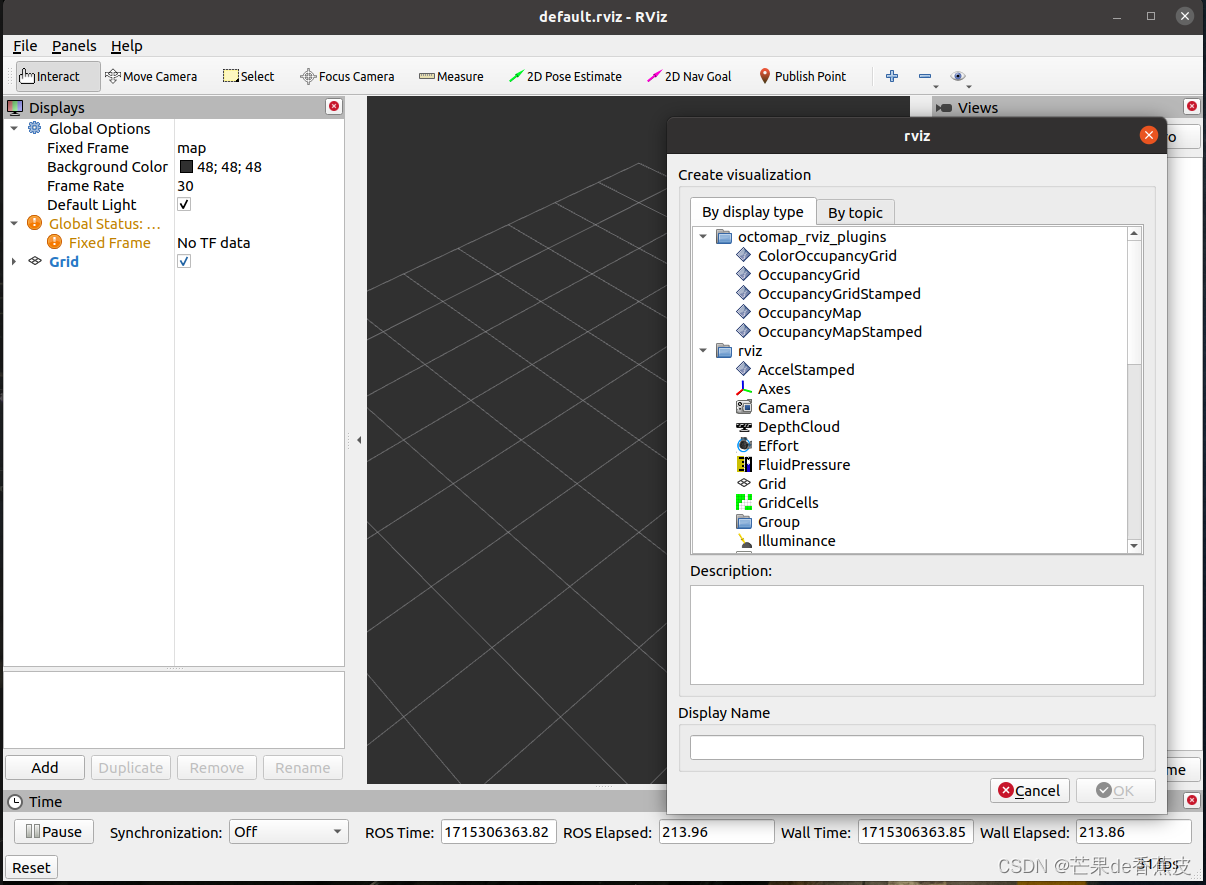Screen dimensions: 1206x885
Task: Click the Background Color swatch
Action: (185, 166)
